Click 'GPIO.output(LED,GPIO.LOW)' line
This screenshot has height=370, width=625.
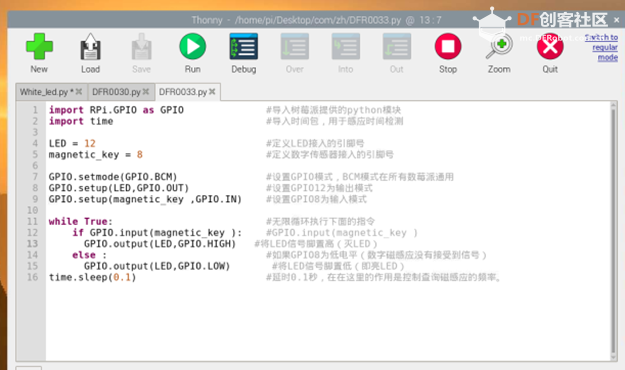click(x=157, y=266)
